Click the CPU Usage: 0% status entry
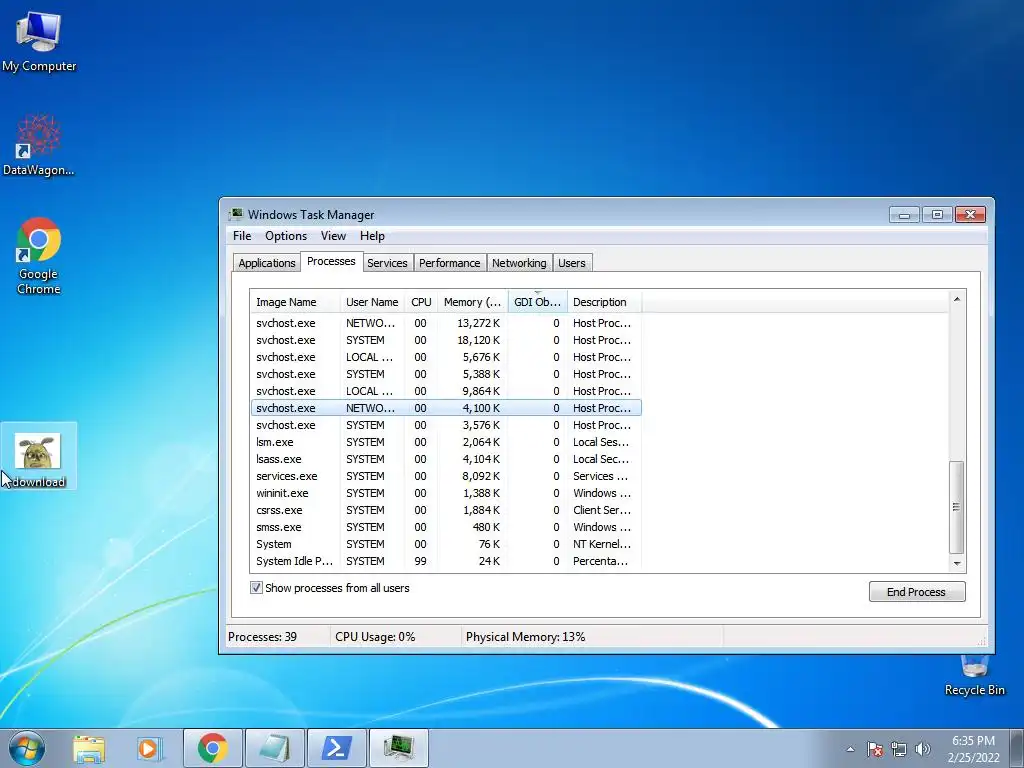 point(396,637)
